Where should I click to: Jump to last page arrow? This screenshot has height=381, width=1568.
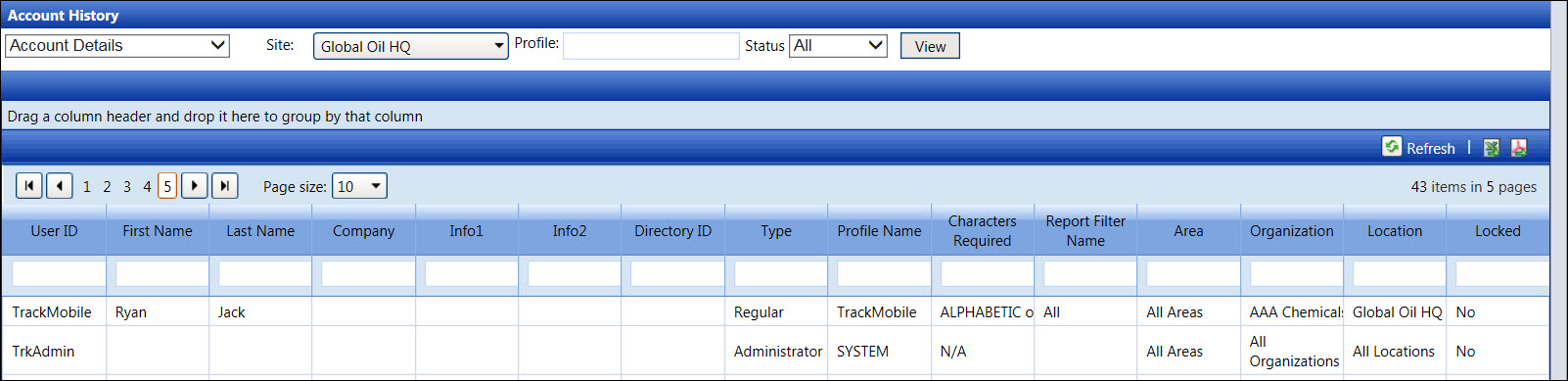tap(225, 185)
